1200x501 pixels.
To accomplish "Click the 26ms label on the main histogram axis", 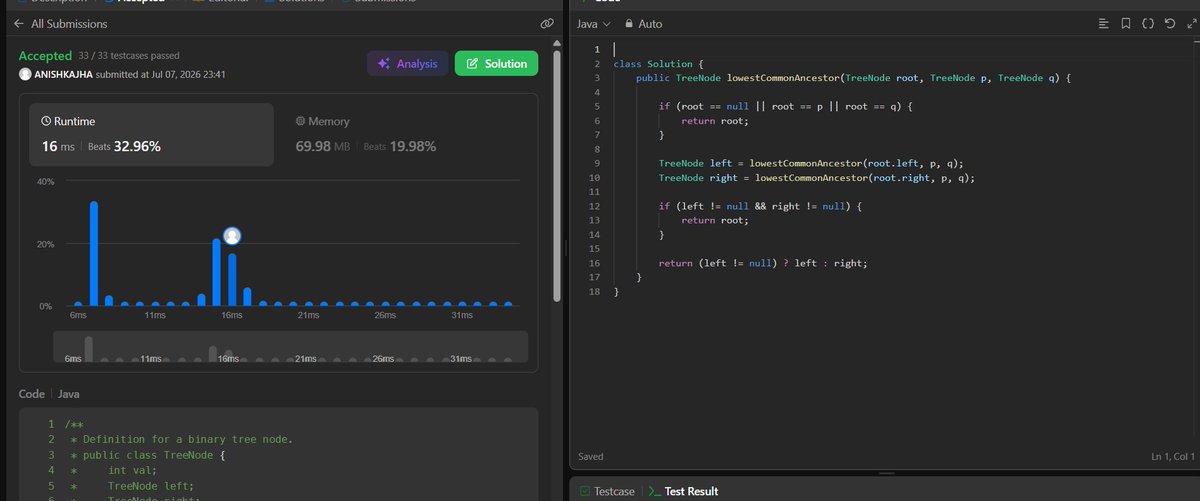I will [x=386, y=316].
